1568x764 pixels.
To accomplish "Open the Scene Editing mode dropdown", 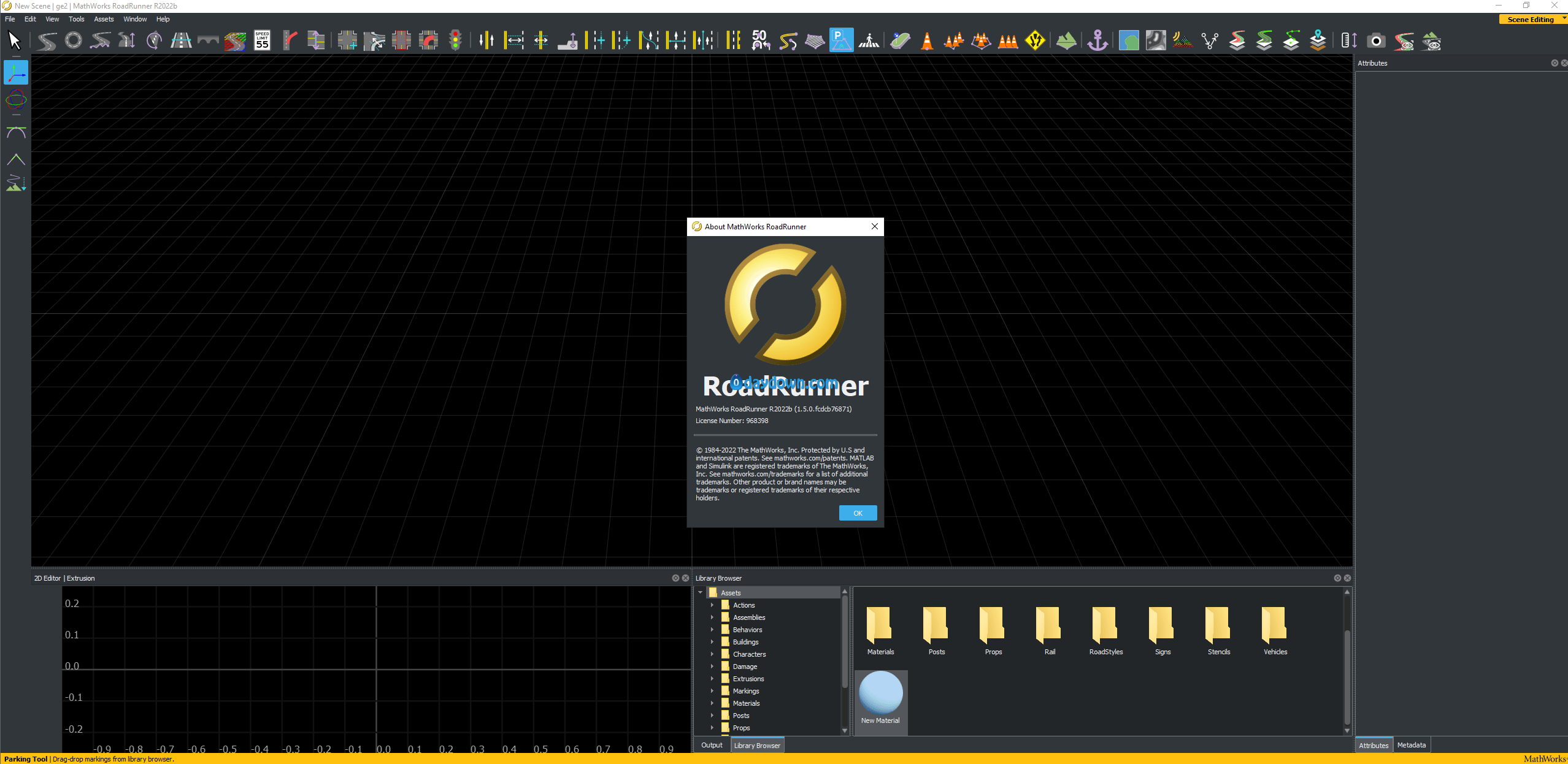I will pyautogui.click(x=1533, y=19).
